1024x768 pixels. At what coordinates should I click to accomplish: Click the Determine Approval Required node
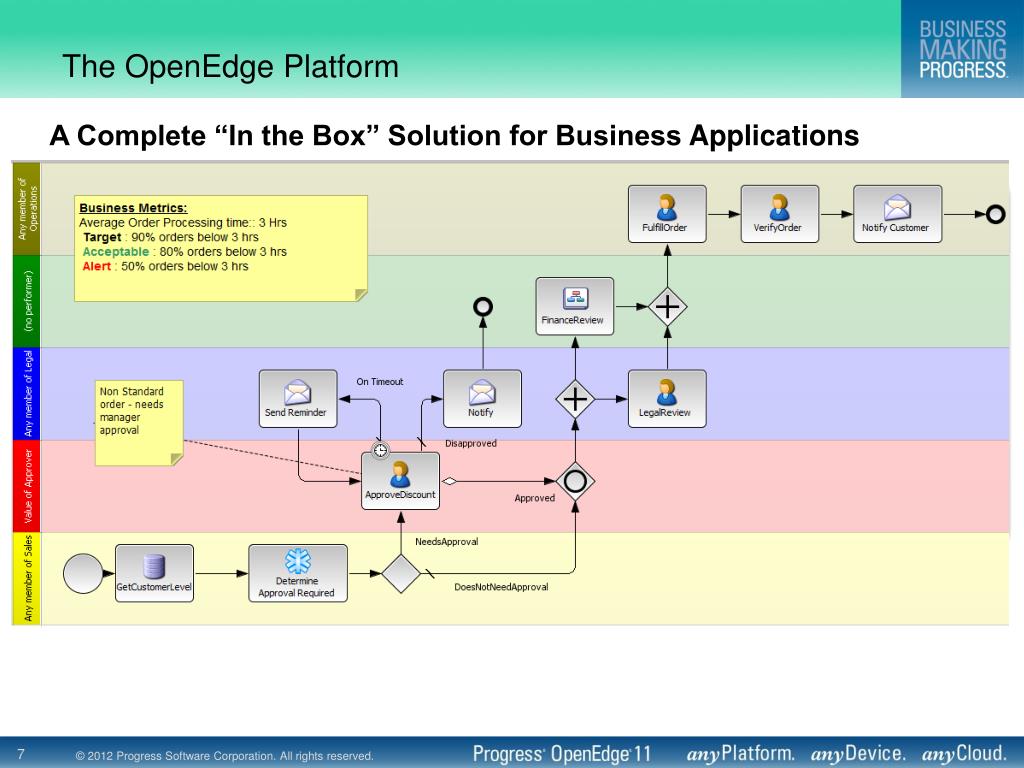[298, 573]
